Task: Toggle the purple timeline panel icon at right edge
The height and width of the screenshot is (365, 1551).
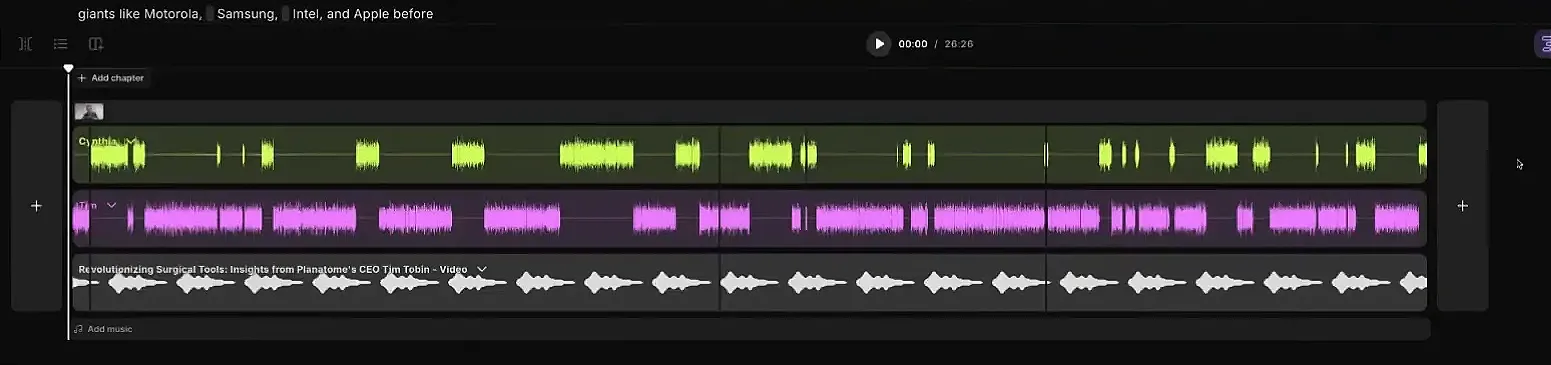Action: coord(1543,44)
